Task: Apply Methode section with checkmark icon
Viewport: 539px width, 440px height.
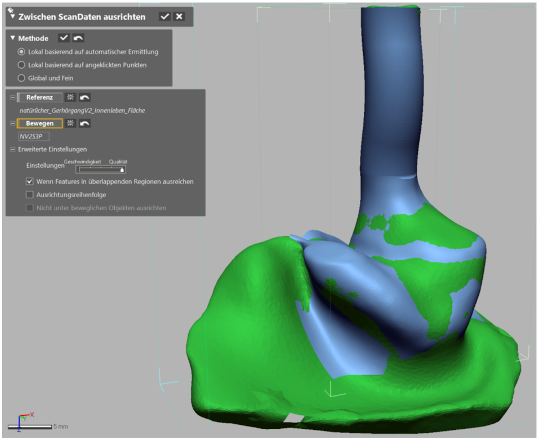Action: (64, 38)
